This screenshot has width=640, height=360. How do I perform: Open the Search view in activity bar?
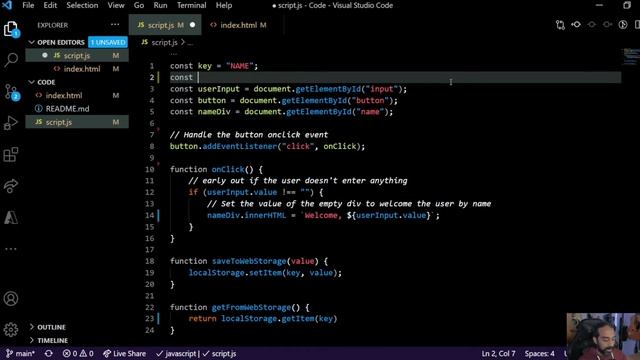11,60
